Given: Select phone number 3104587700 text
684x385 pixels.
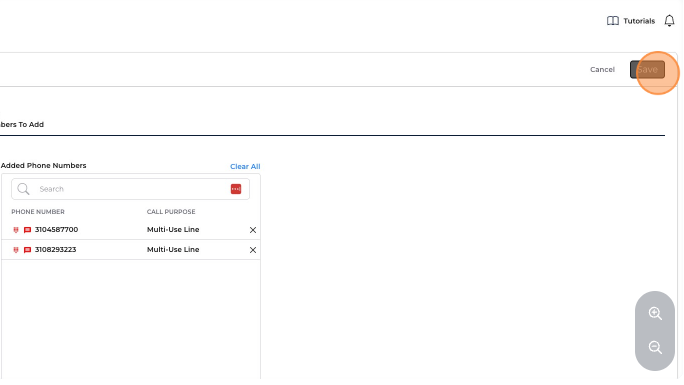Looking at the screenshot, I should (x=56, y=229).
